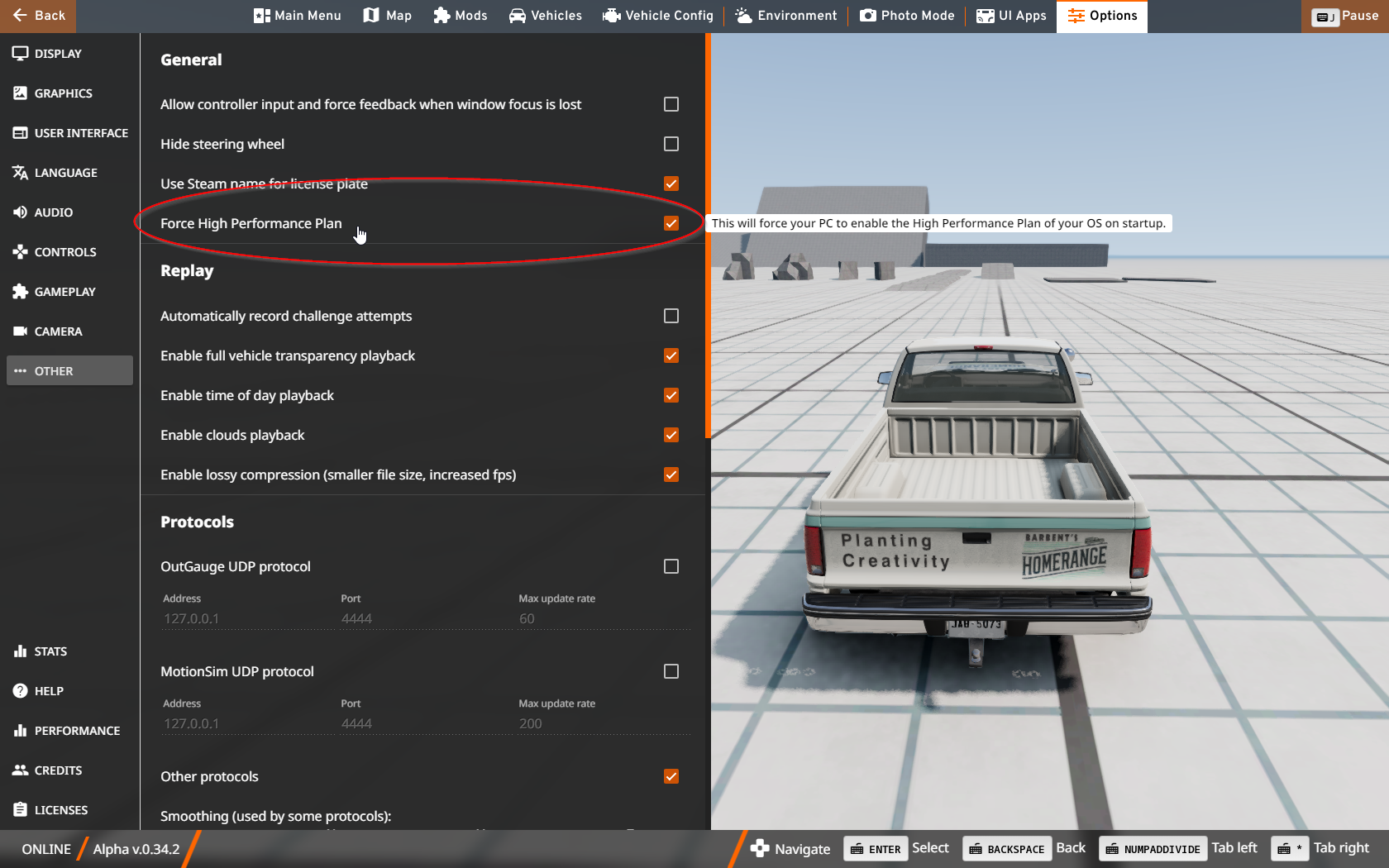1389x868 pixels.
Task: Click the Tab right hint
Action: [x=1320, y=849]
